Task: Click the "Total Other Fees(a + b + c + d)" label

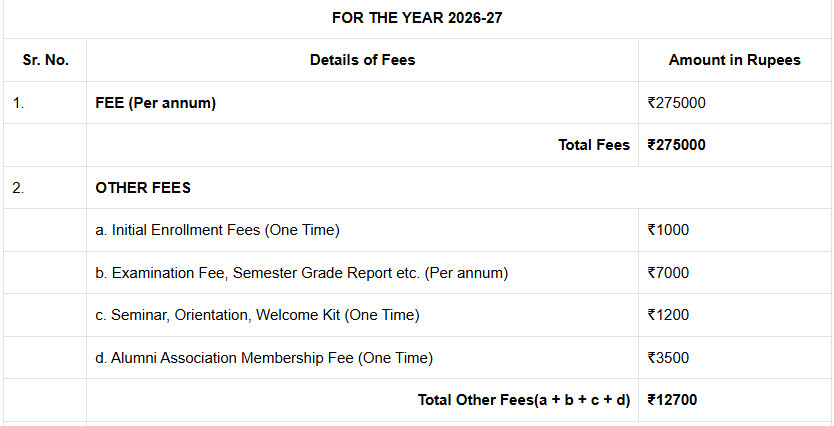Action: pyautogui.click(x=523, y=400)
